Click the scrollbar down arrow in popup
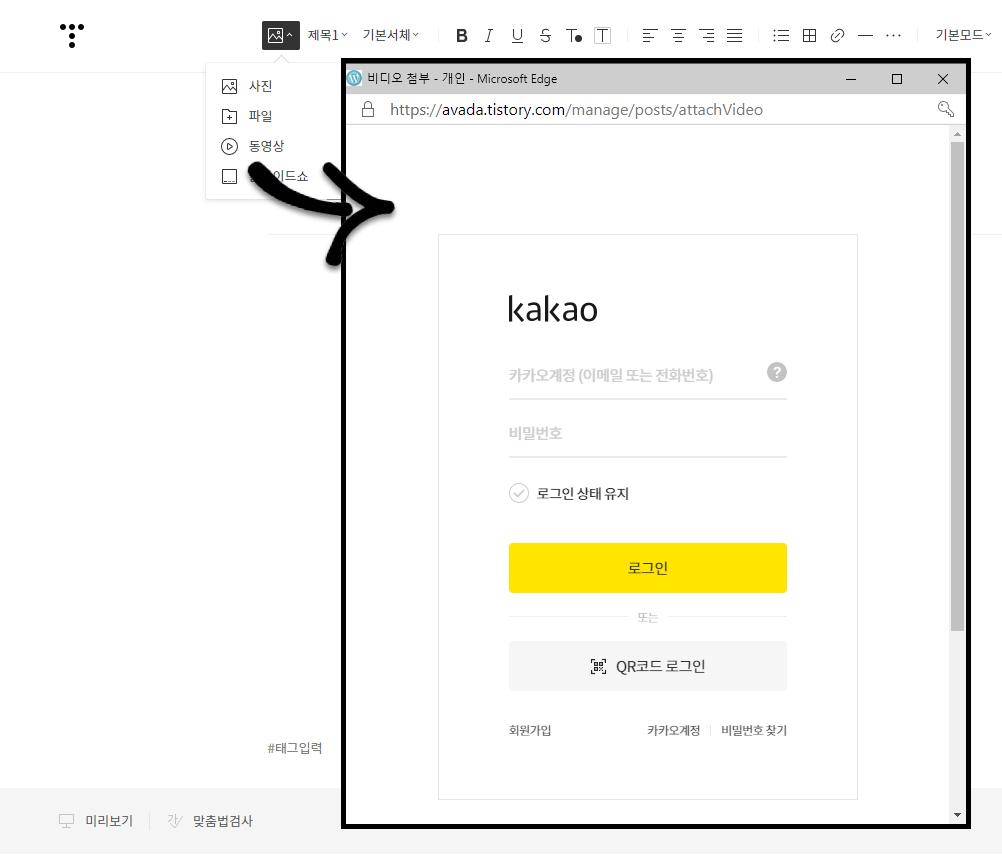This screenshot has height=856, width=1002. (957, 814)
